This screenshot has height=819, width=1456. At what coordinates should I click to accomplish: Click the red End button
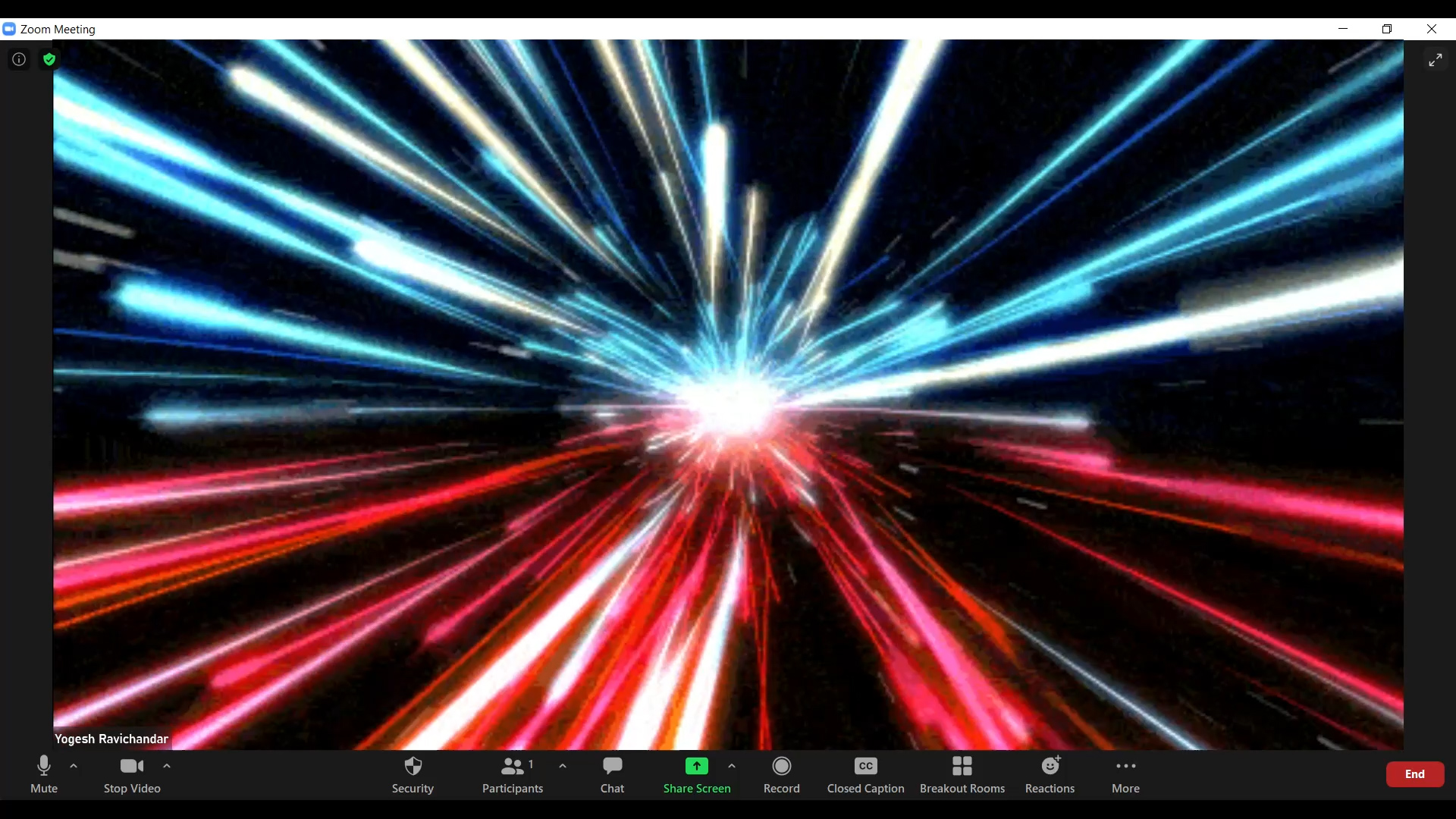1414,774
